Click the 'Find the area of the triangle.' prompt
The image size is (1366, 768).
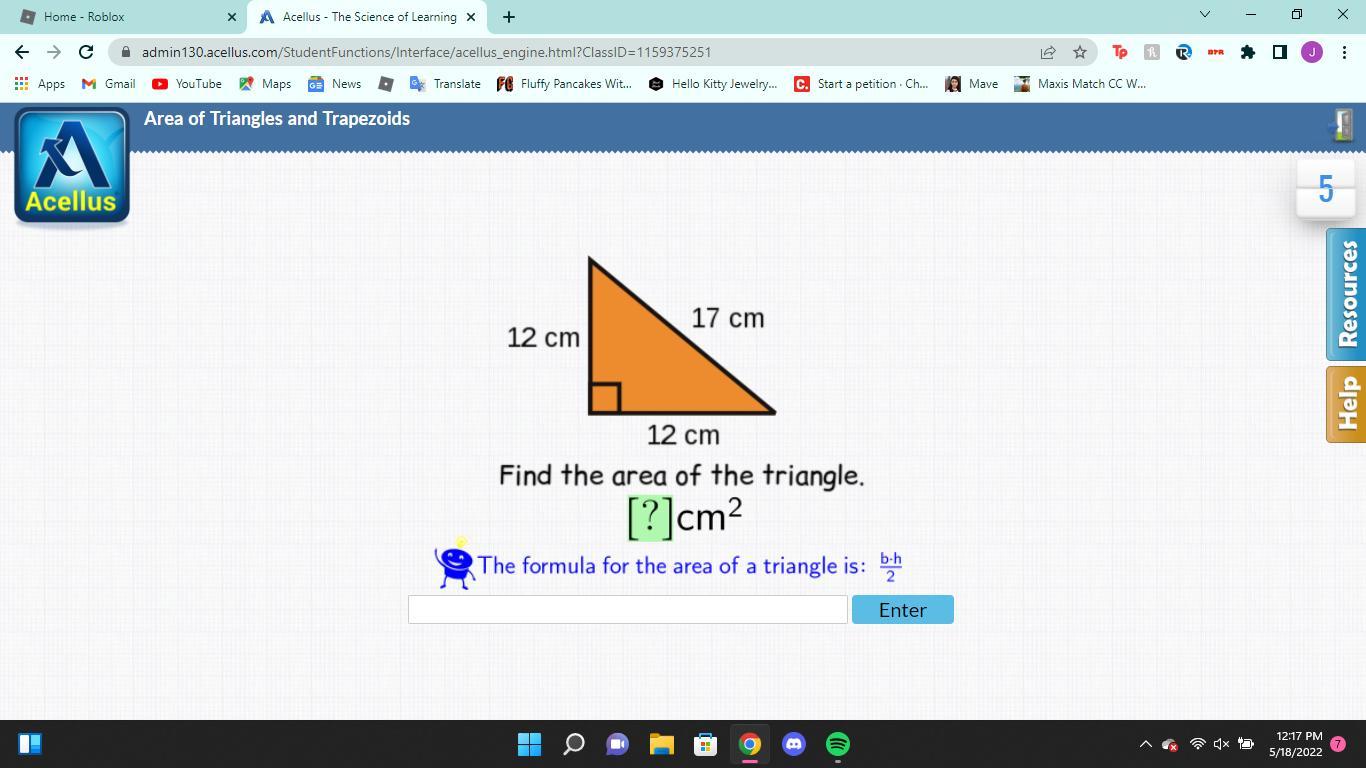tap(682, 475)
